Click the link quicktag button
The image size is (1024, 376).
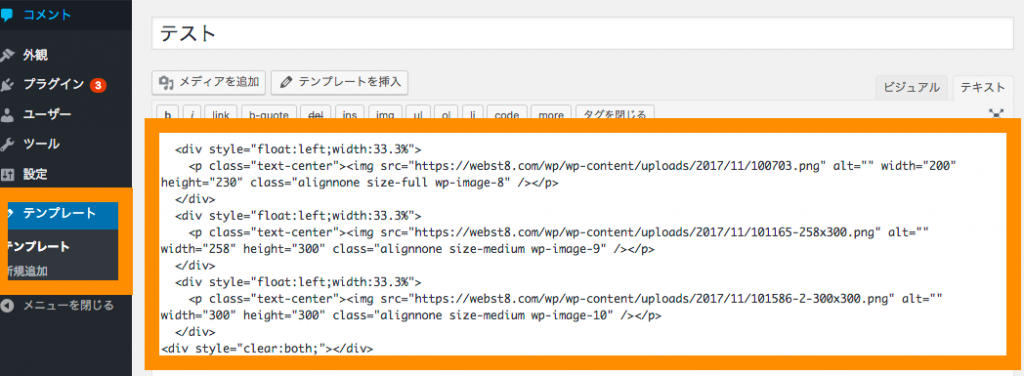221,113
